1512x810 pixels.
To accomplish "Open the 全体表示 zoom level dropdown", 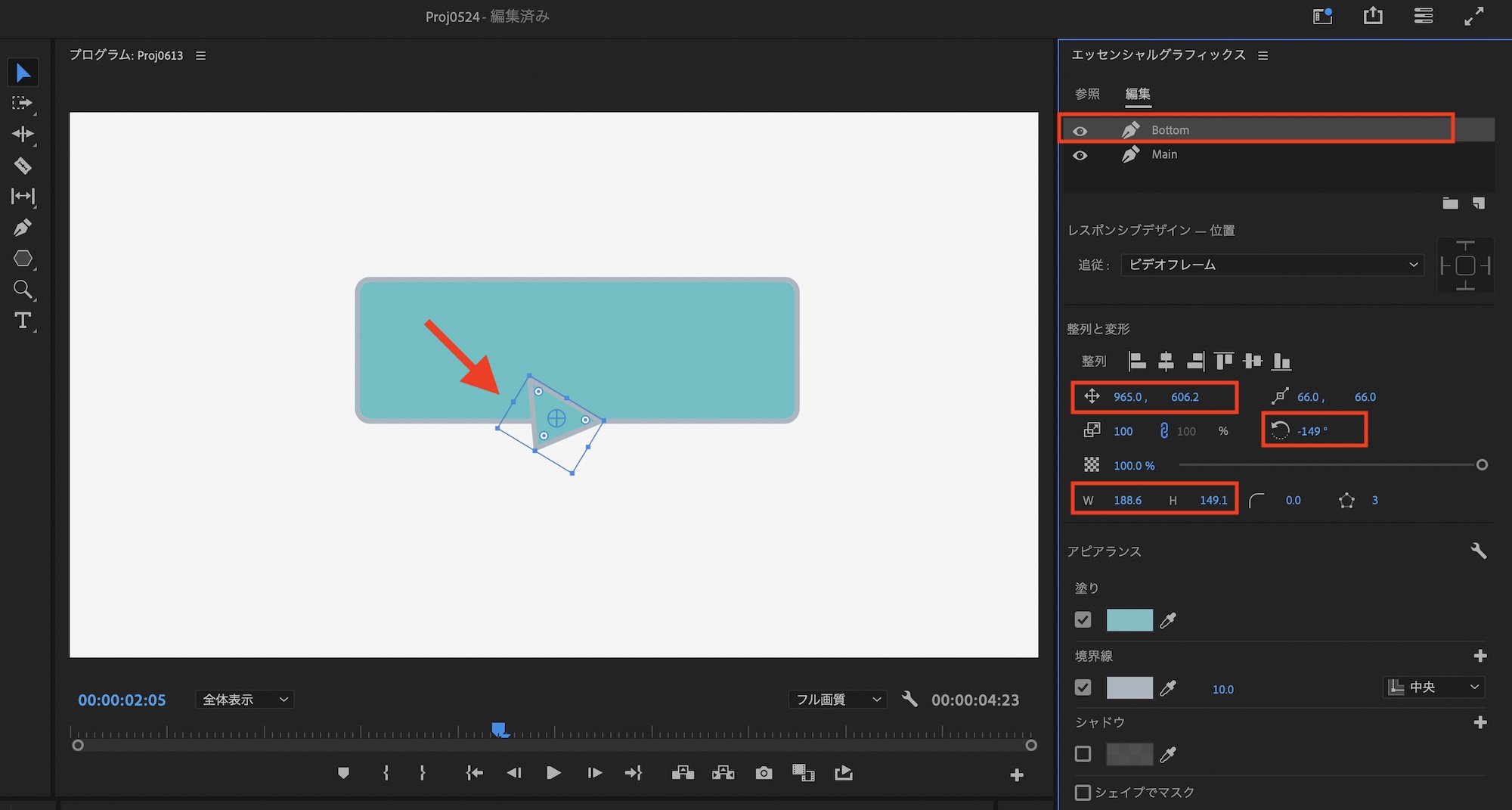I will tap(244, 700).
